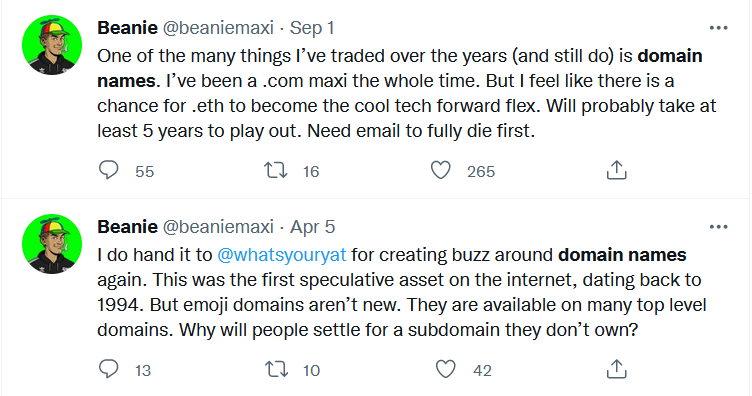752x396 pixels.
Task: Open the Apr 5 timestamp link
Action: point(312,227)
